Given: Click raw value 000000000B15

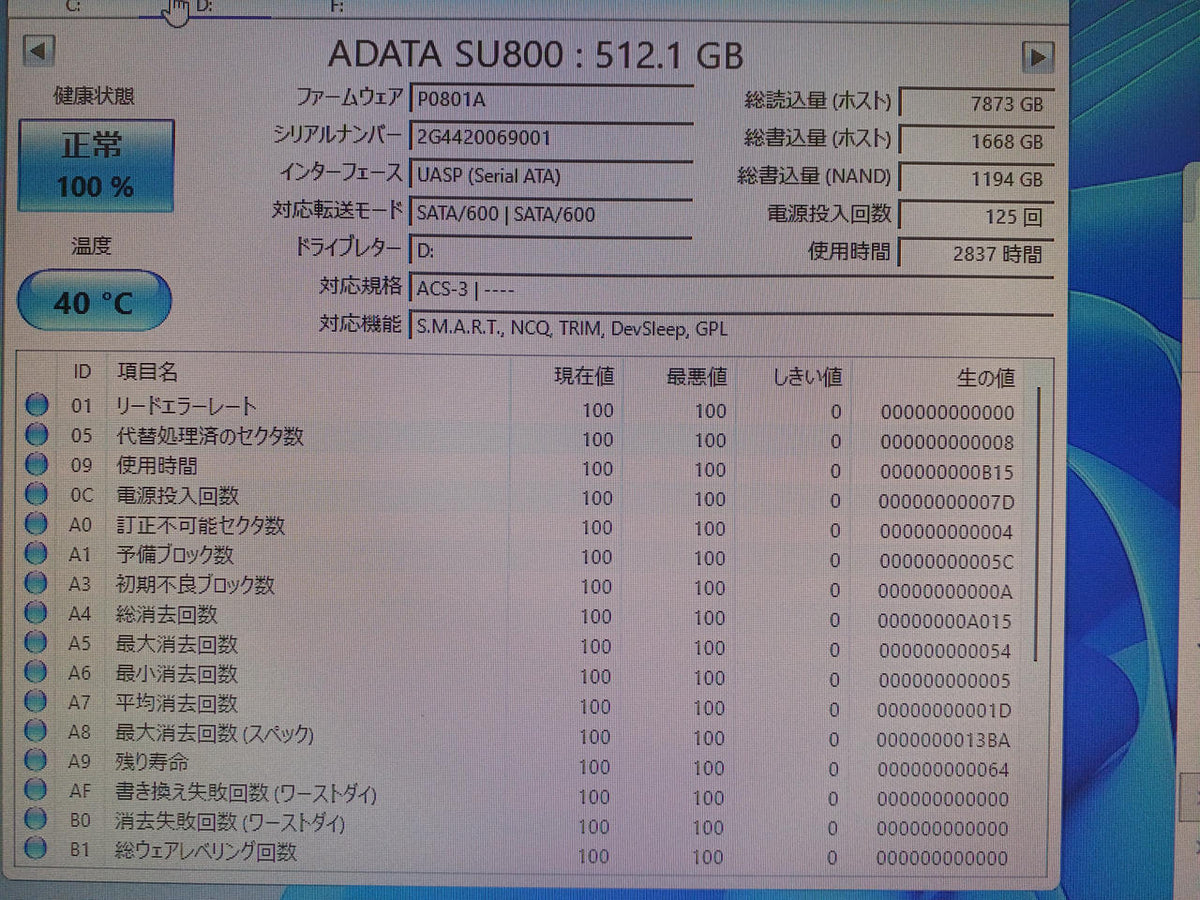Looking at the screenshot, I should coord(946,472).
